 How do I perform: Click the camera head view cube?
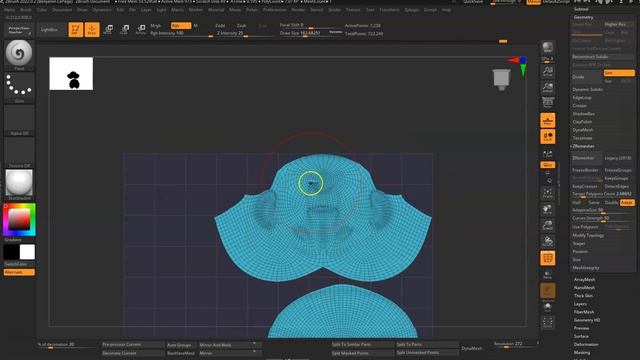pos(501,79)
